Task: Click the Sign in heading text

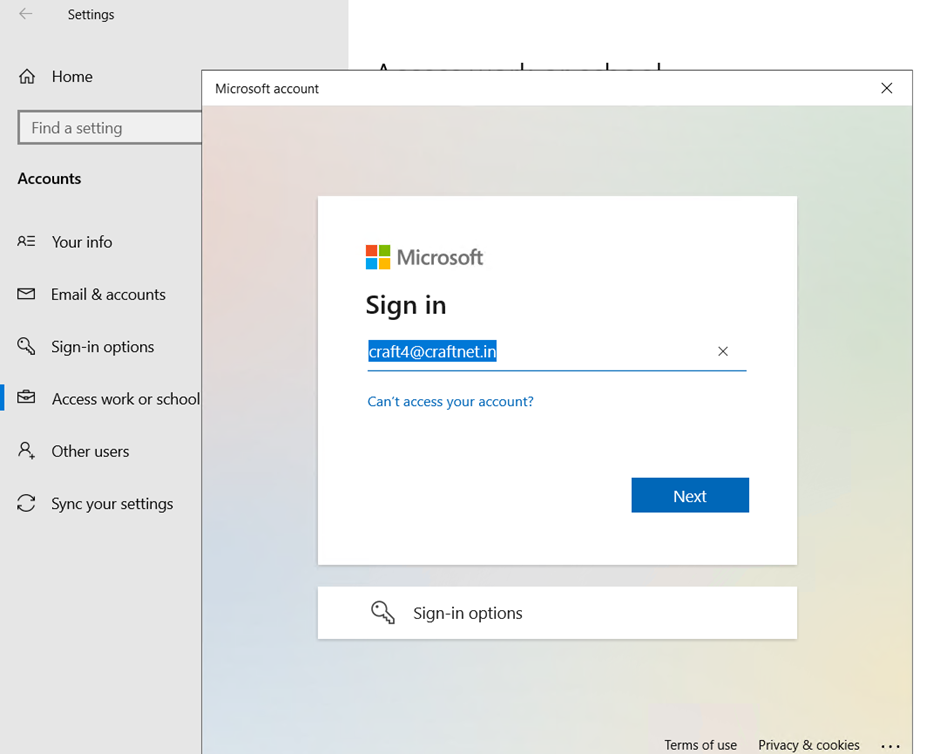Action: pyautogui.click(x=406, y=305)
